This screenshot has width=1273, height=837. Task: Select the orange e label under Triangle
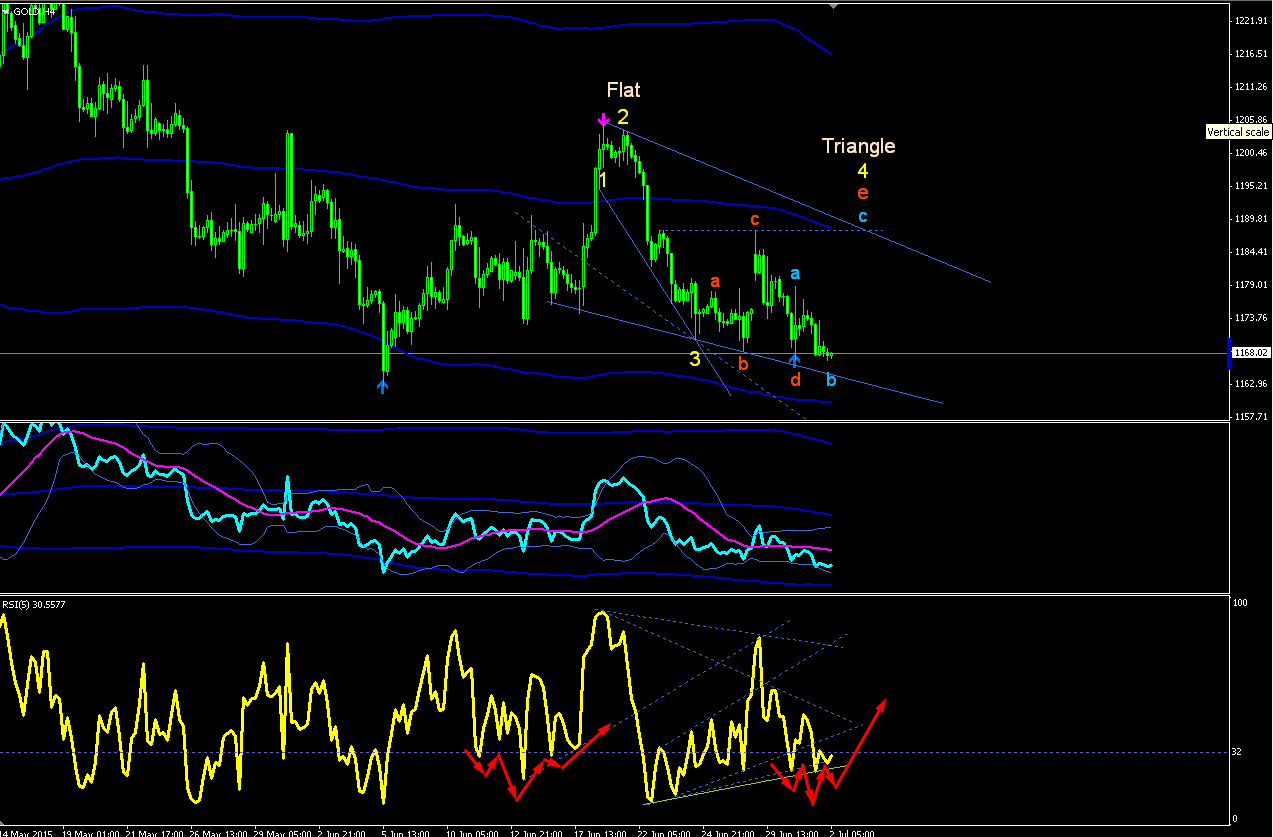tap(862, 193)
